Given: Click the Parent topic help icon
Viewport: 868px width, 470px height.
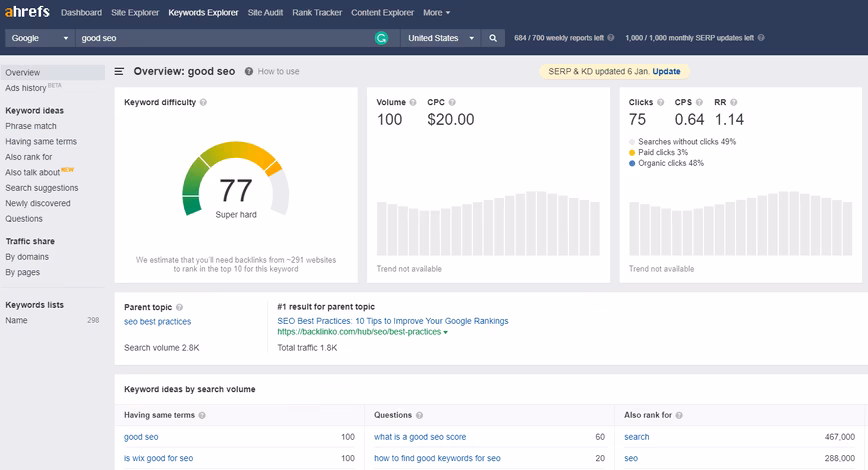Looking at the screenshot, I should 179,307.
